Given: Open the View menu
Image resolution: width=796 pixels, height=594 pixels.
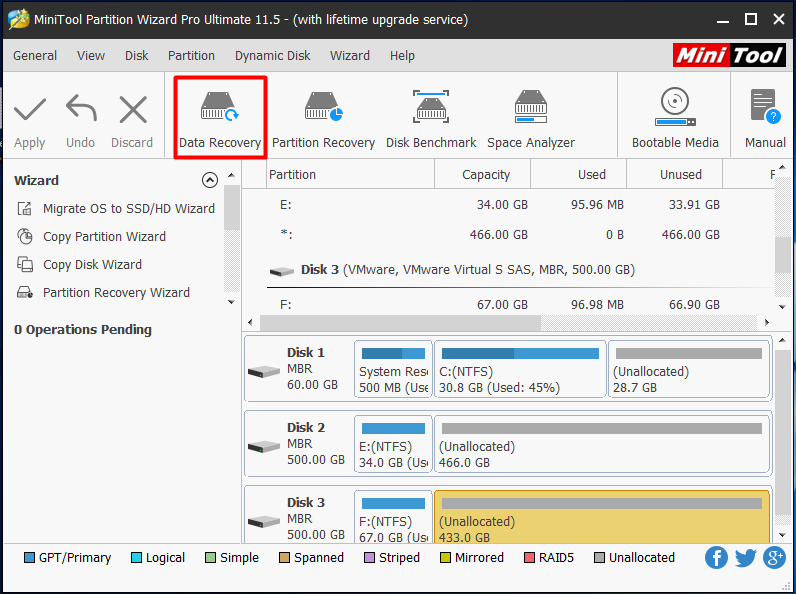Looking at the screenshot, I should tap(91, 55).
